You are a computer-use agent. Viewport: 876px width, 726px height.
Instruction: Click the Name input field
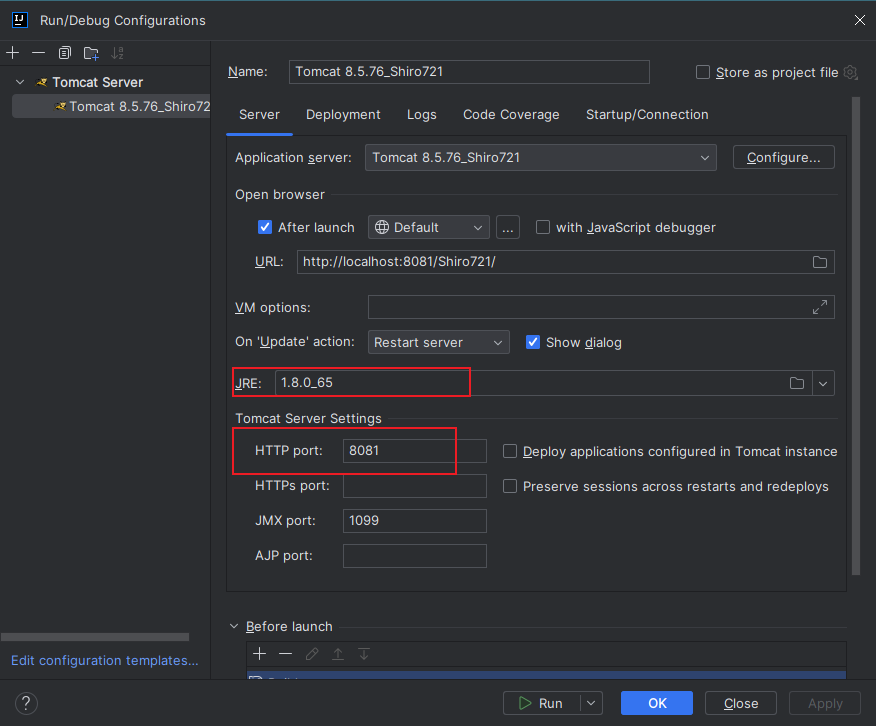(x=469, y=72)
